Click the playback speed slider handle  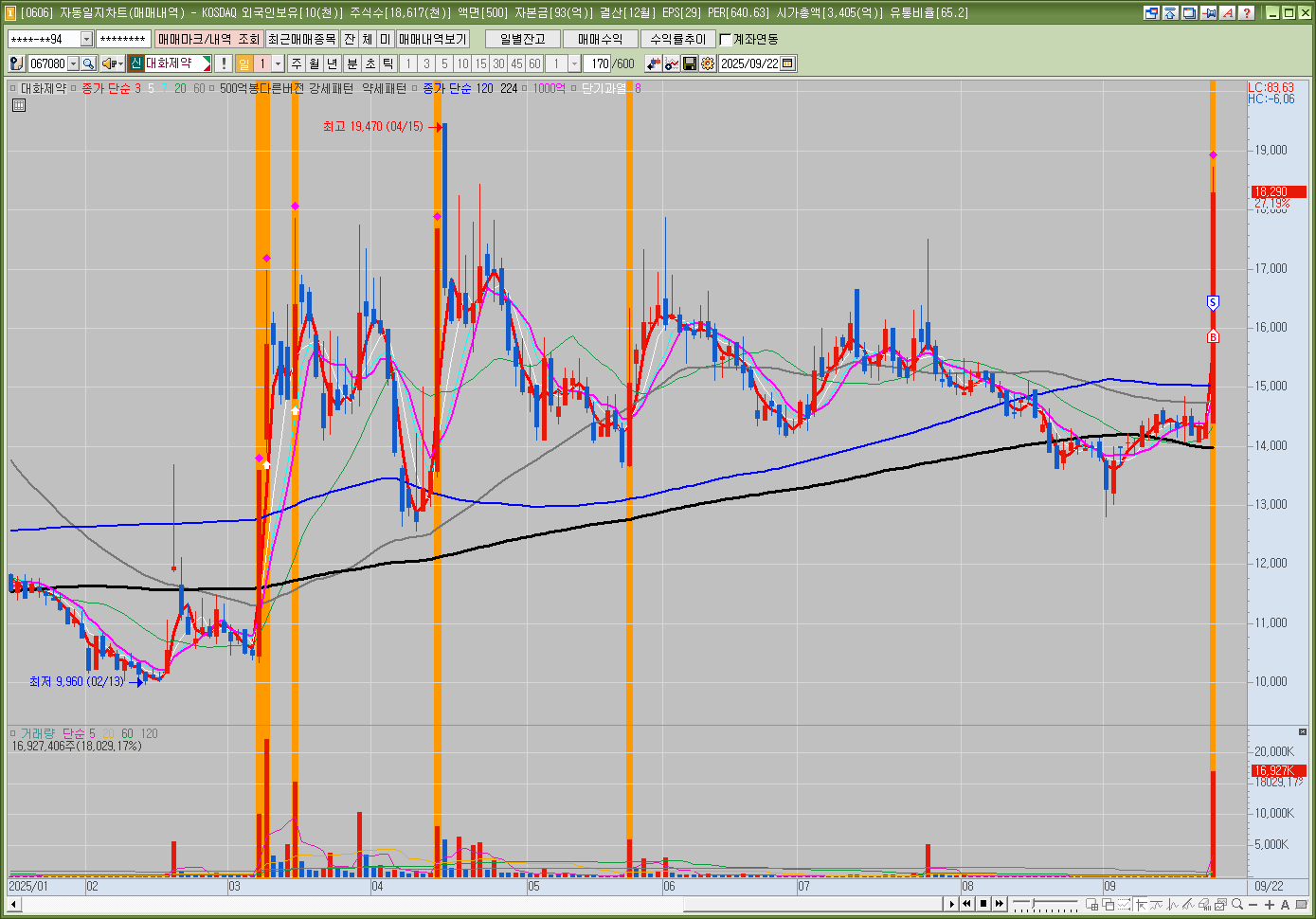click(1034, 904)
